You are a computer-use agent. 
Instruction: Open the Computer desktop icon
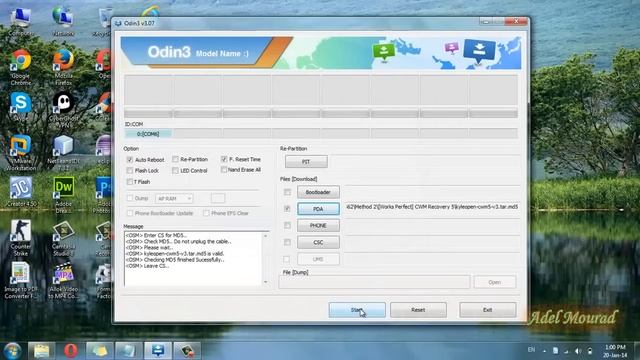point(20,22)
